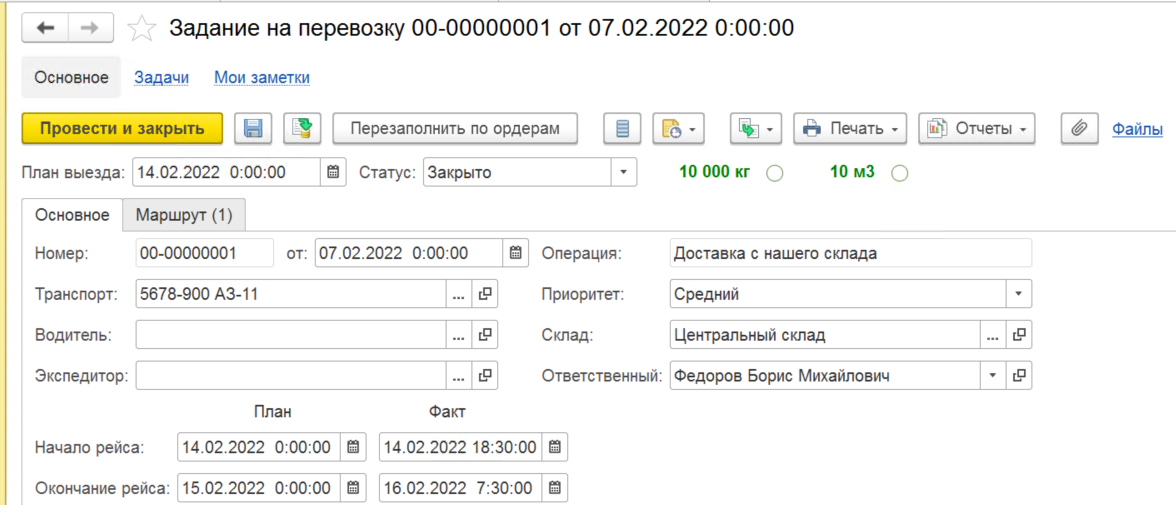Open the Транспорт record using its open icon
The width and height of the screenshot is (1176, 505).
click(x=485, y=294)
